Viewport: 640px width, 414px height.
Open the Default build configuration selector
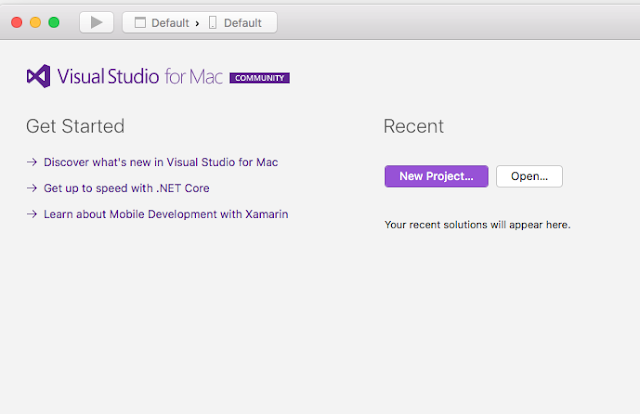point(162,23)
